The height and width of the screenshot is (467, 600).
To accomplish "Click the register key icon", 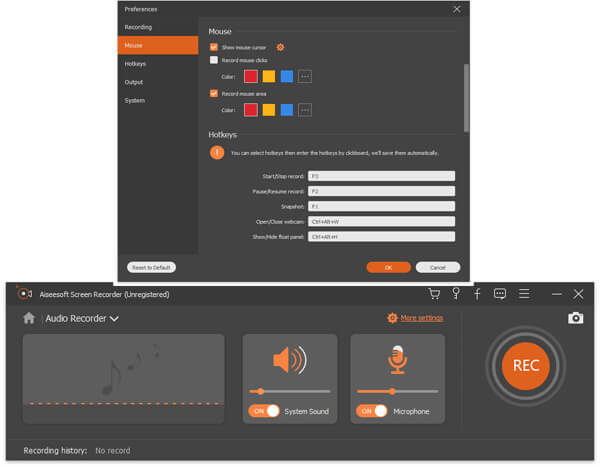I will coord(456,294).
